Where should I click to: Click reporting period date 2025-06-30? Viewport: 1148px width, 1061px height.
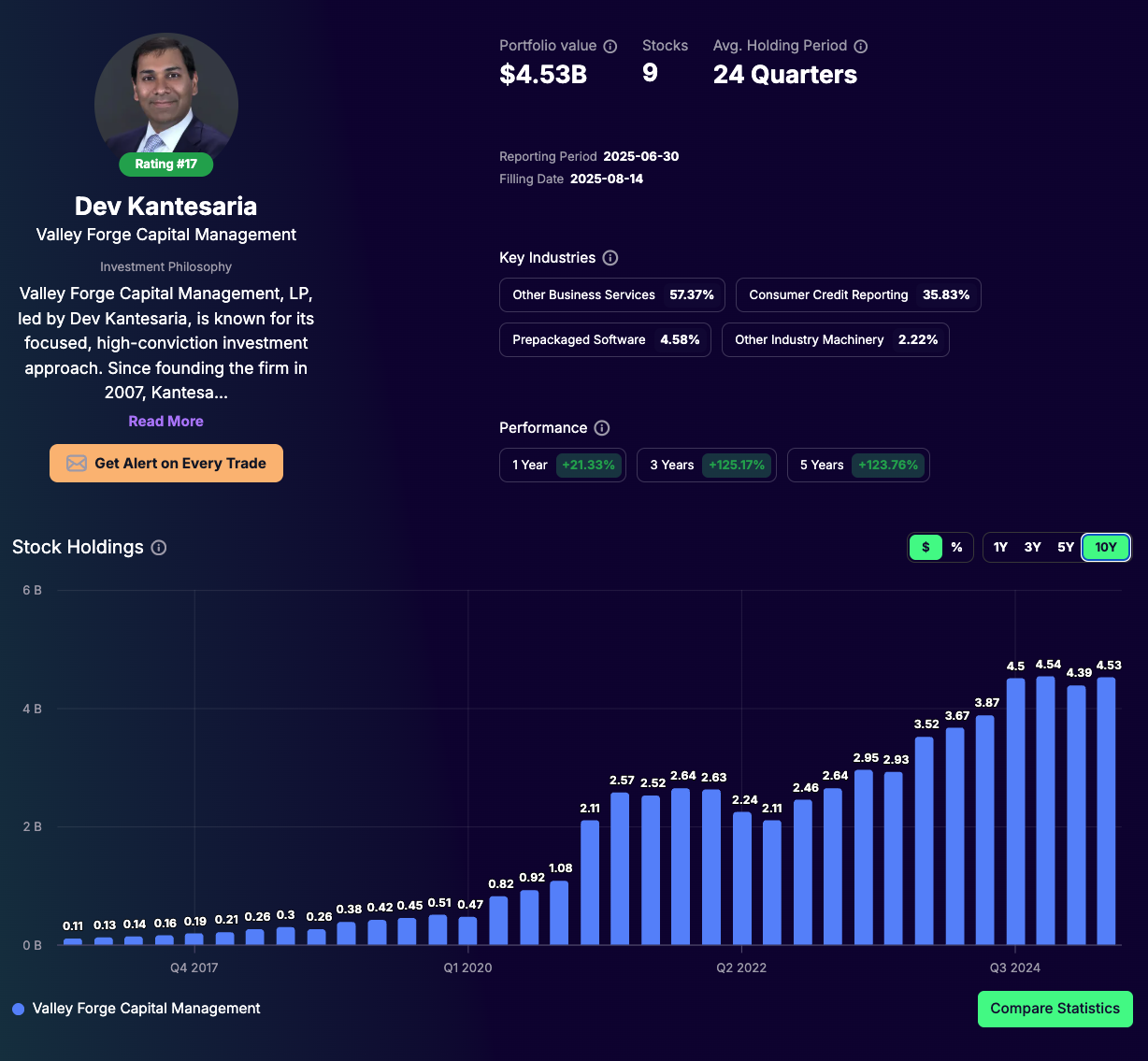click(641, 156)
